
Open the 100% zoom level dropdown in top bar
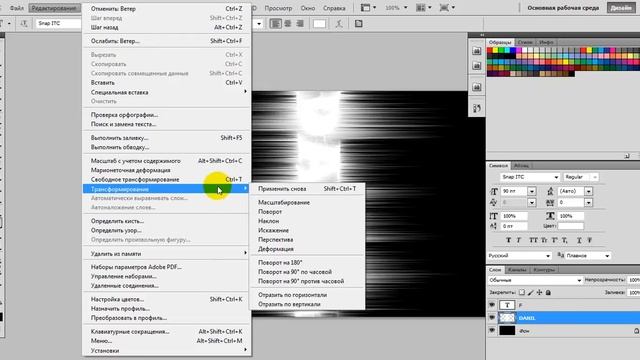tap(405, 8)
